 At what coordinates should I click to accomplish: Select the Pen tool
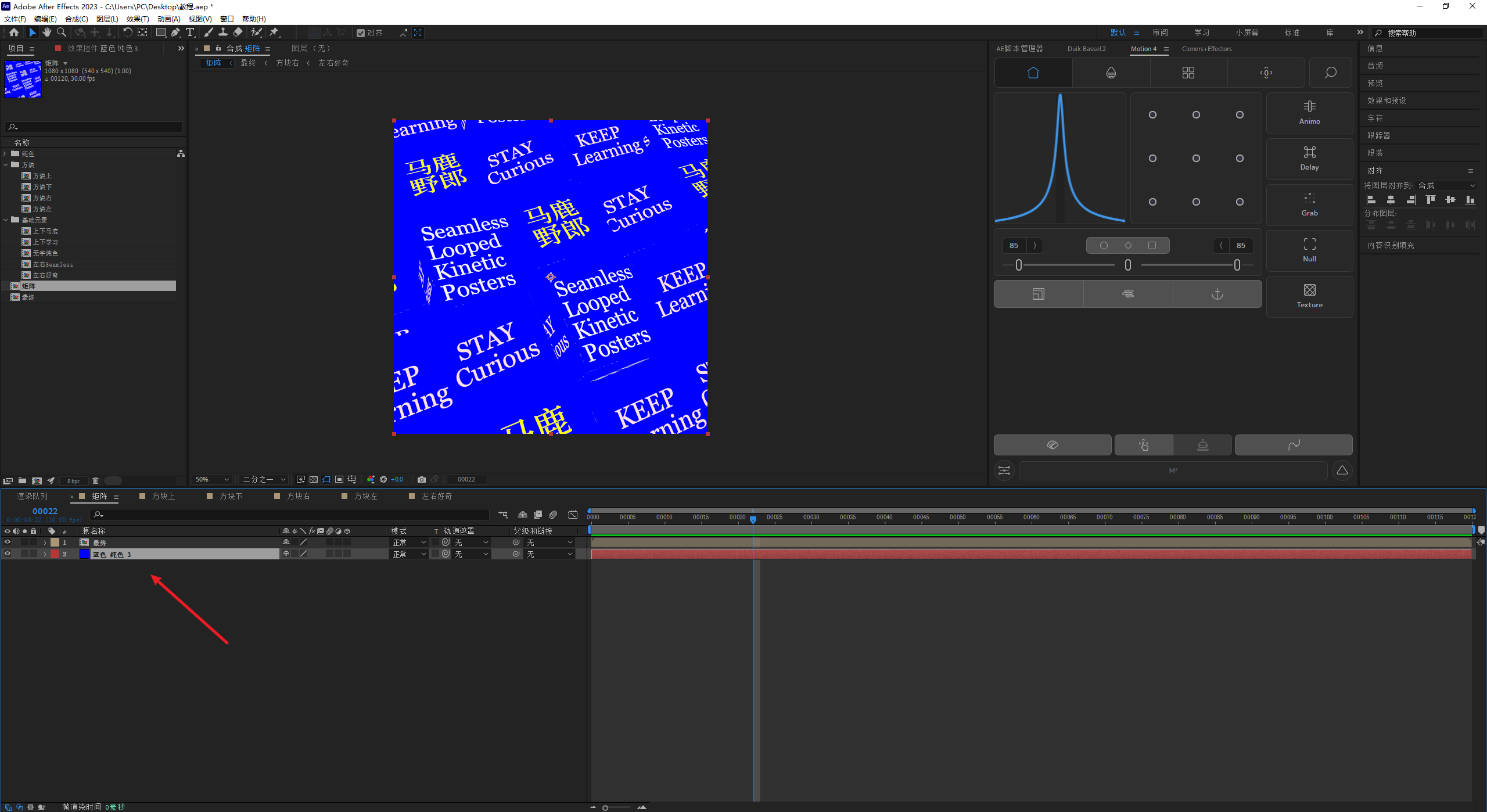click(x=175, y=33)
